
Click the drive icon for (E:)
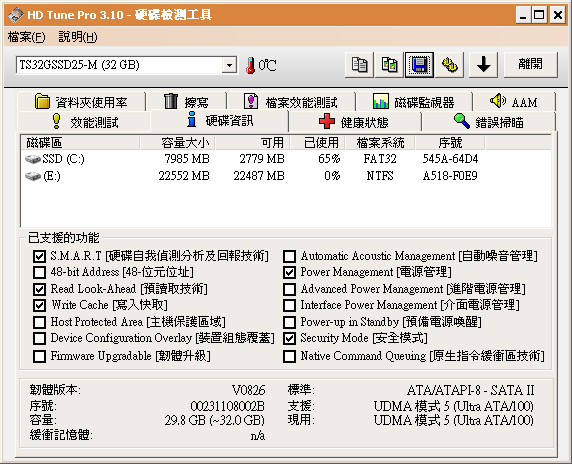click(x=33, y=176)
